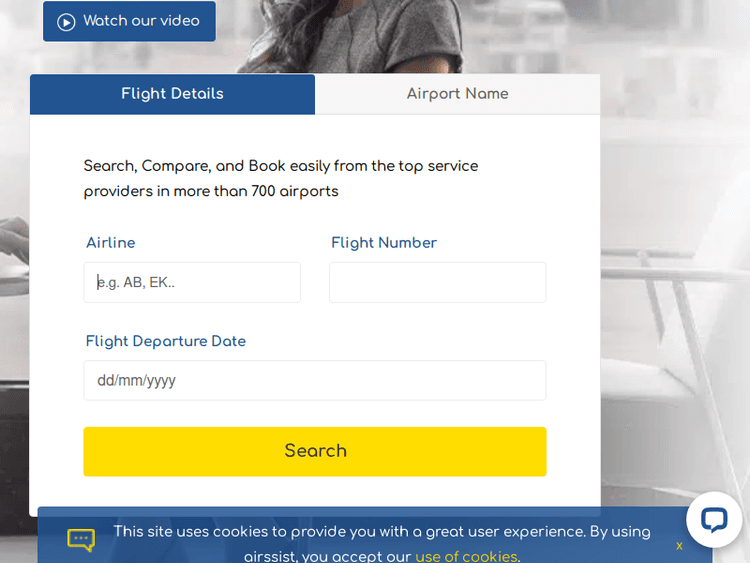
Task: Focus the Airline input field
Action: click(192, 282)
